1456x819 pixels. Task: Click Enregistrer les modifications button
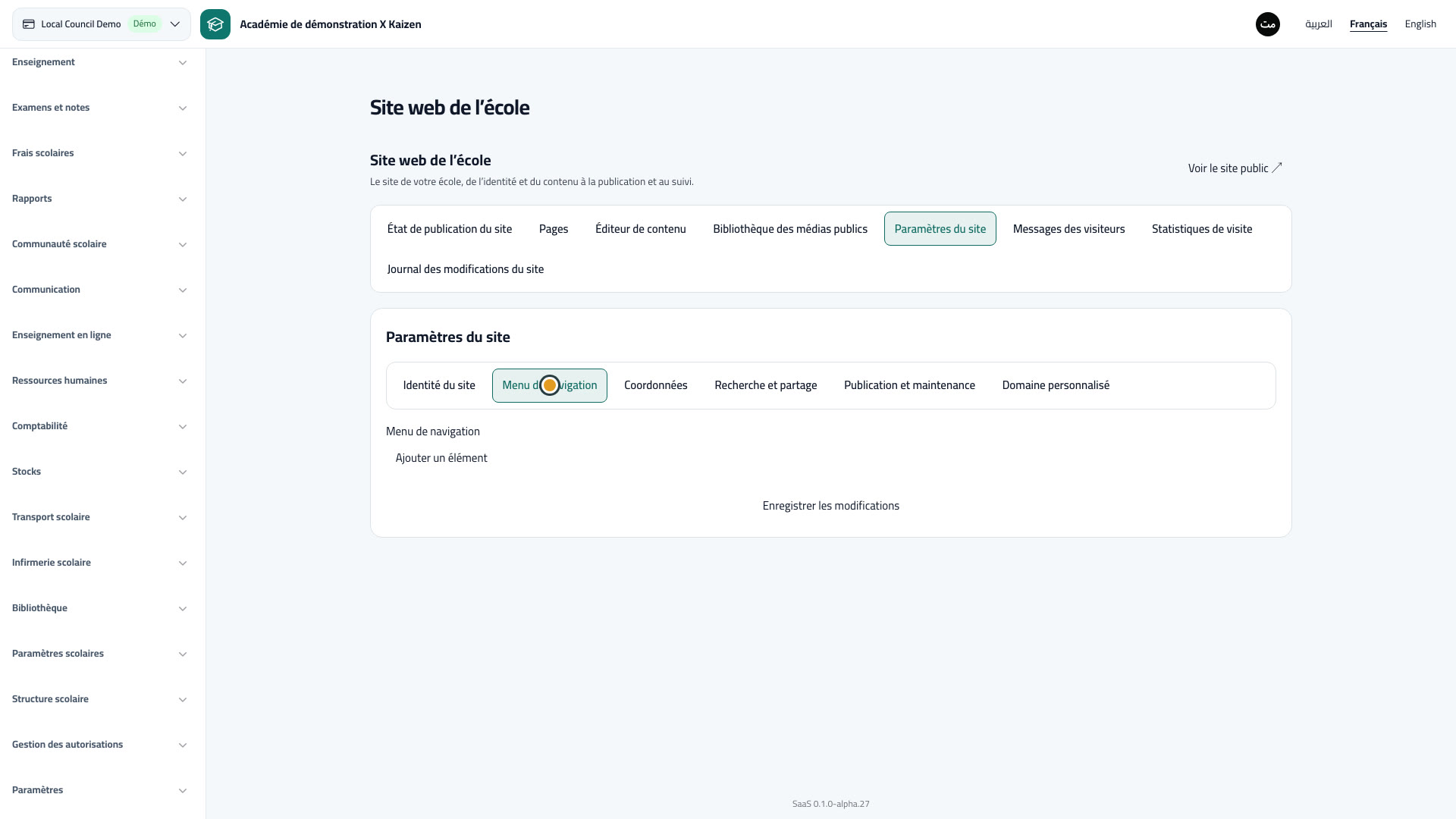831,506
